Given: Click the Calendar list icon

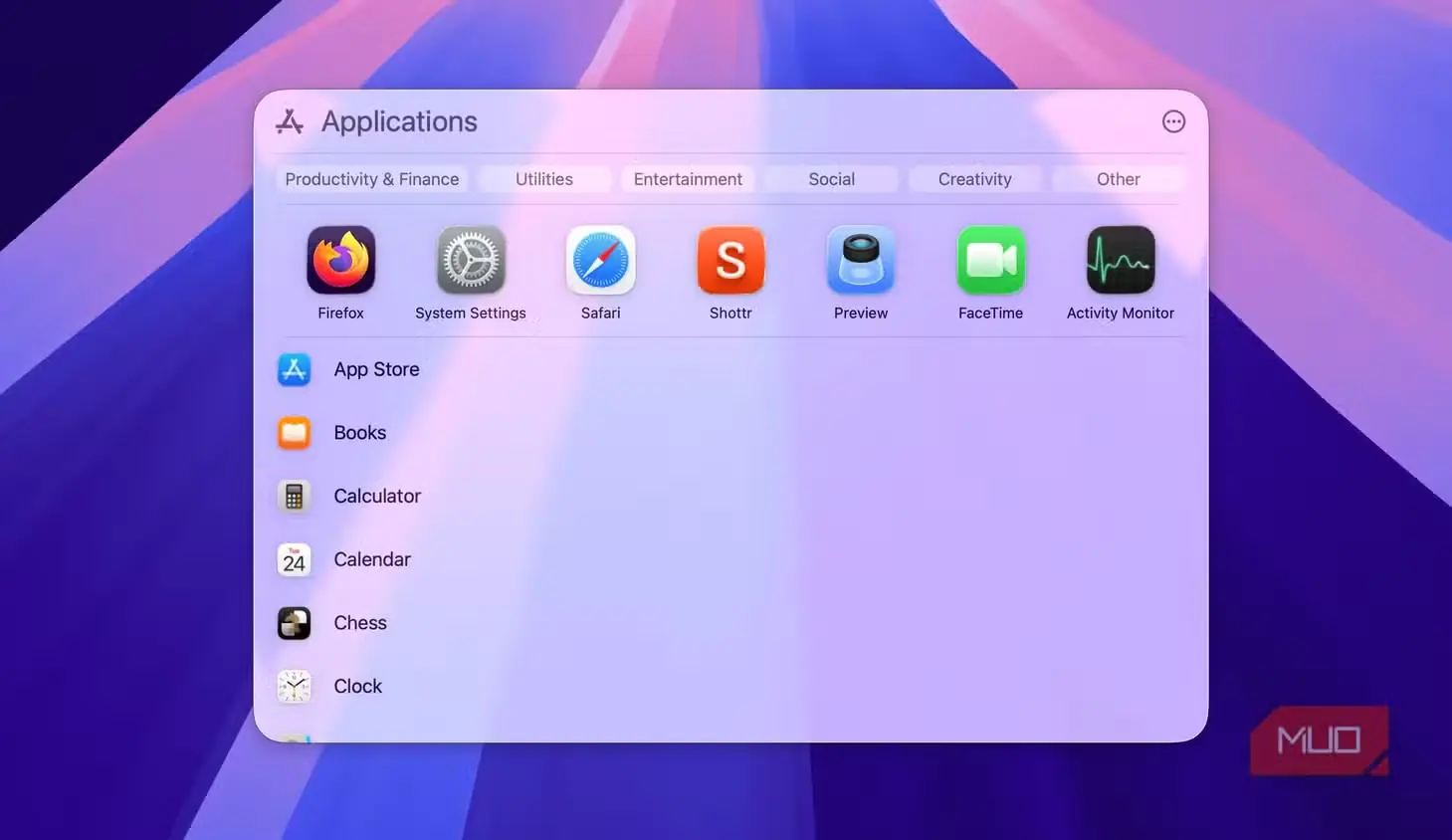Looking at the screenshot, I should [294, 559].
